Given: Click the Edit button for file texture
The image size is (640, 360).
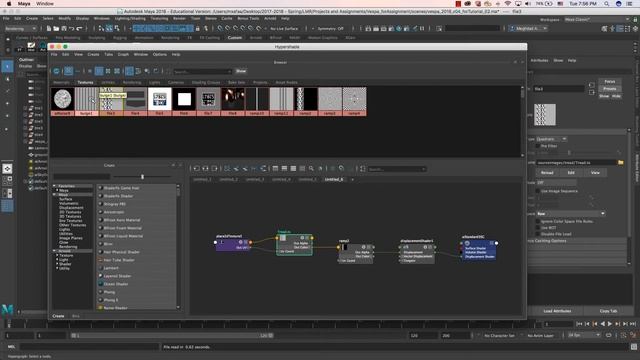Looking at the screenshot, I should (x=571, y=173).
